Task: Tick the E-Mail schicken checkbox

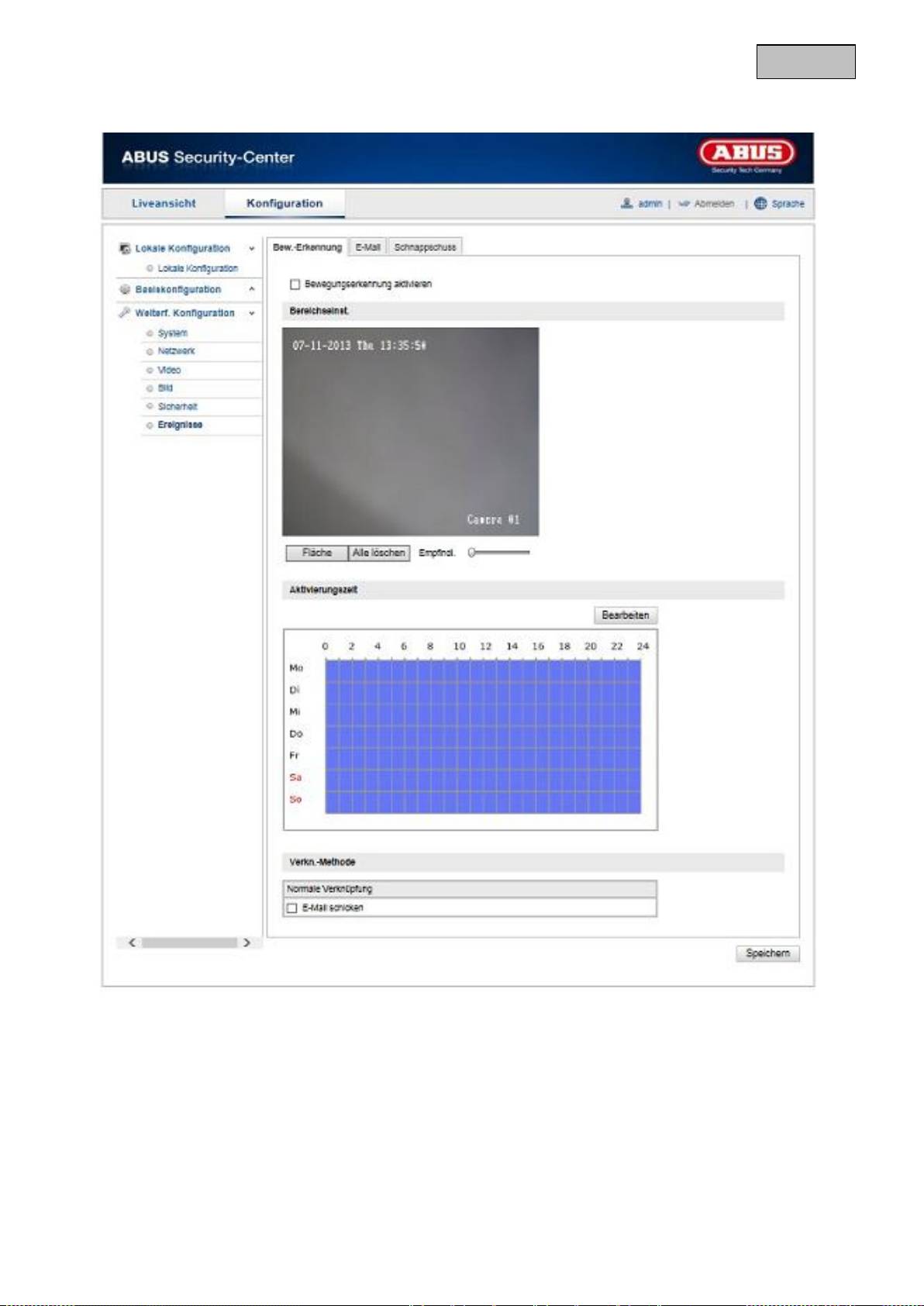Action: click(x=292, y=908)
